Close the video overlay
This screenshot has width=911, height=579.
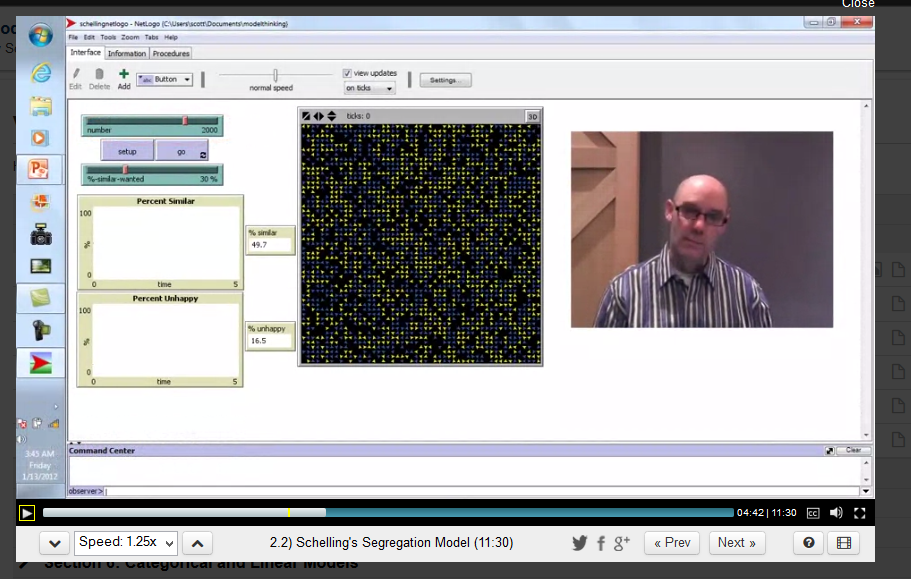click(x=858, y=4)
